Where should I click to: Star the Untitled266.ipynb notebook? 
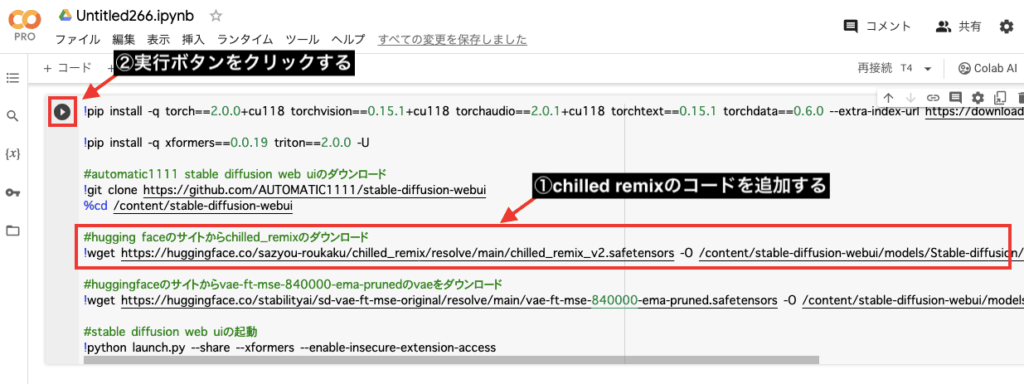pos(216,15)
